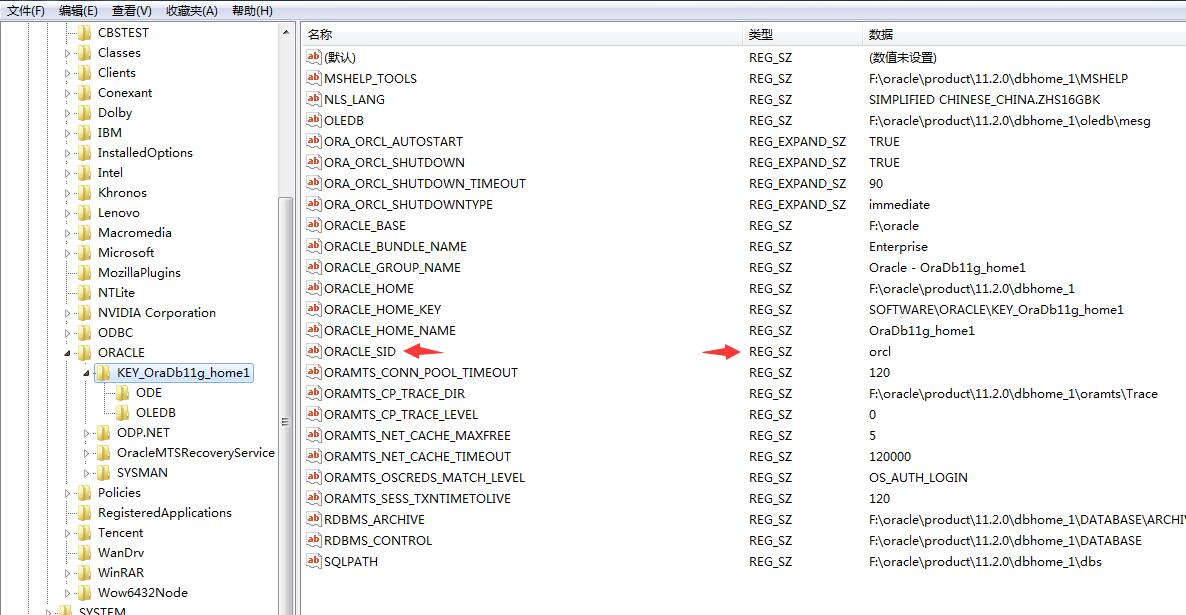The width and height of the screenshot is (1186, 615).
Task: Click the string icon beside ORACLE_HOME
Action: tap(314, 288)
